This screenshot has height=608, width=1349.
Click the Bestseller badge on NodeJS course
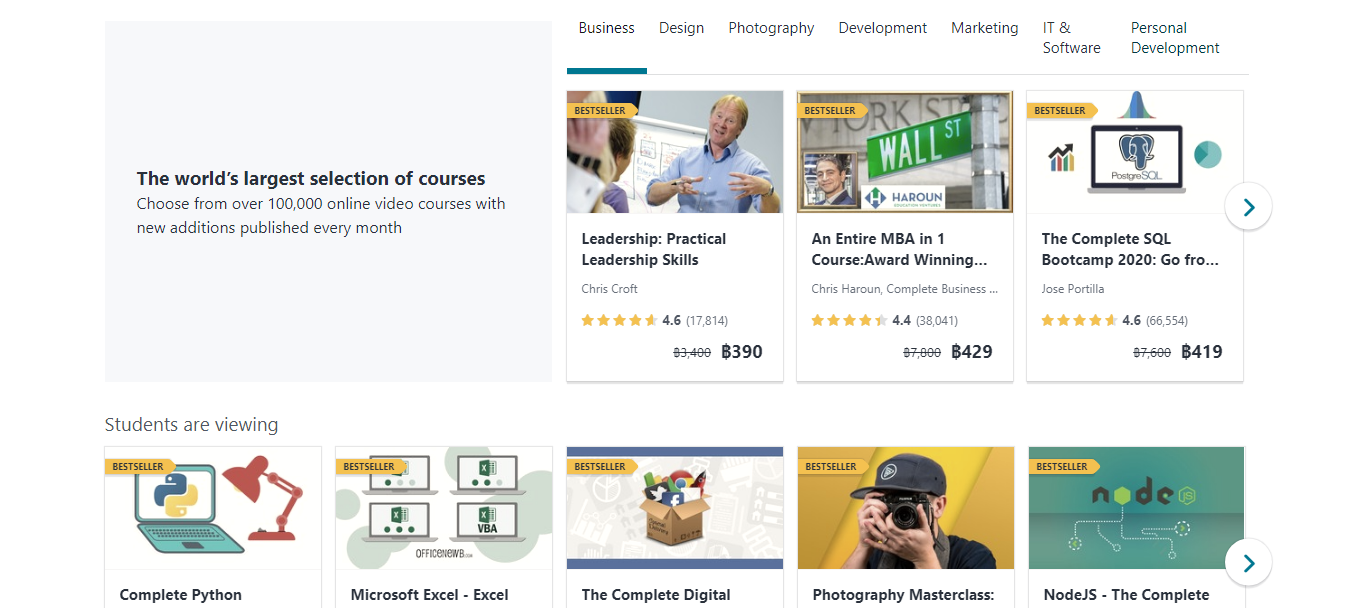(1062, 467)
